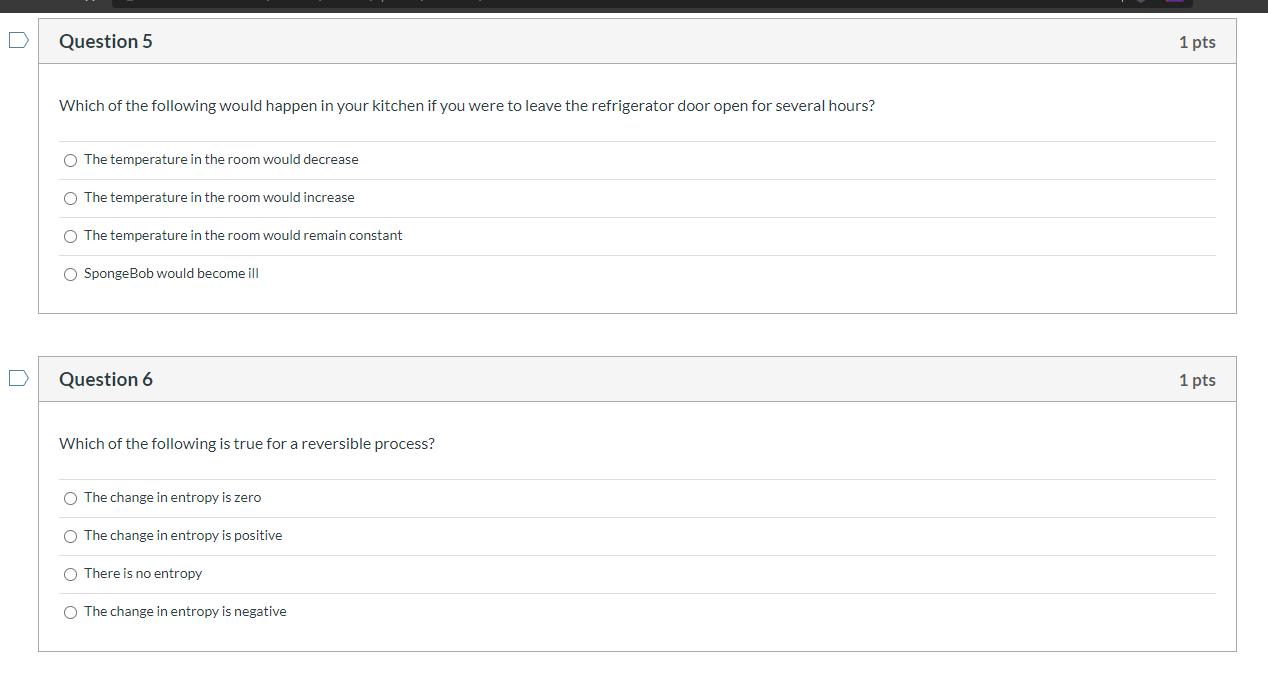The width and height of the screenshot is (1268, 678).
Task: Click the '1 pts' label on Question 5
Action: click(1197, 42)
